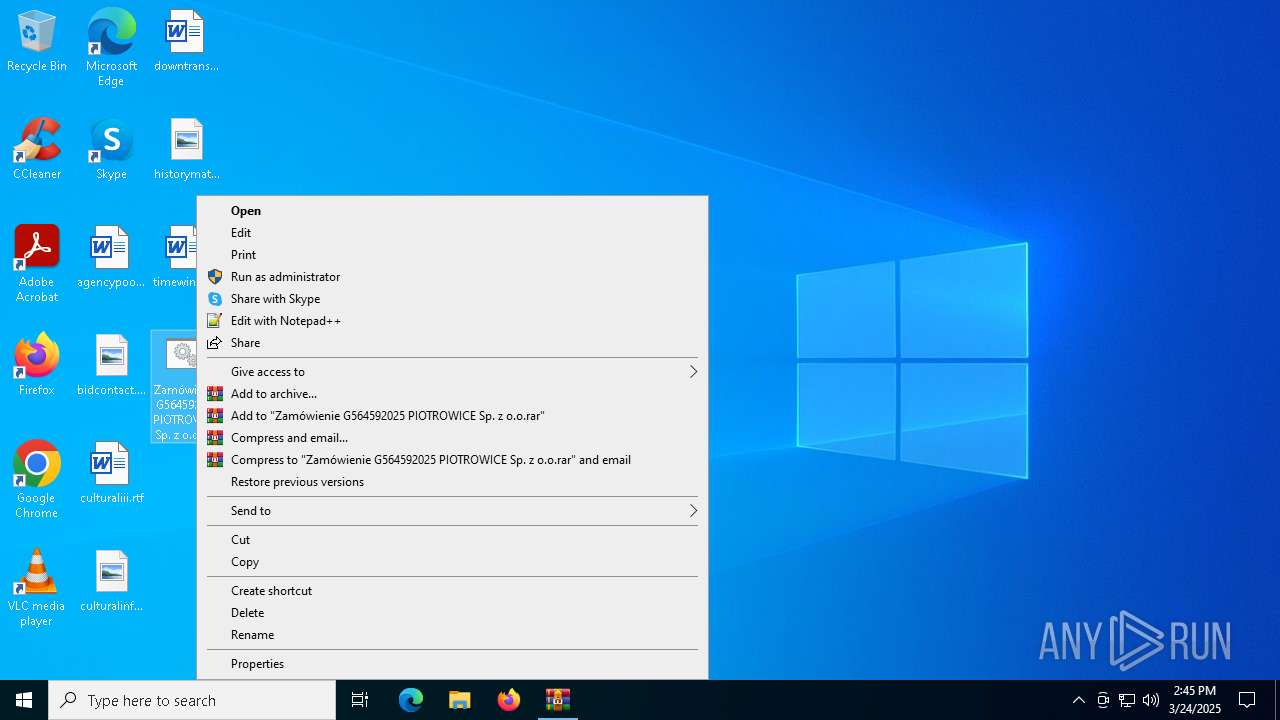Choose Restore previous versions
The height and width of the screenshot is (720, 1280).
click(452, 482)
